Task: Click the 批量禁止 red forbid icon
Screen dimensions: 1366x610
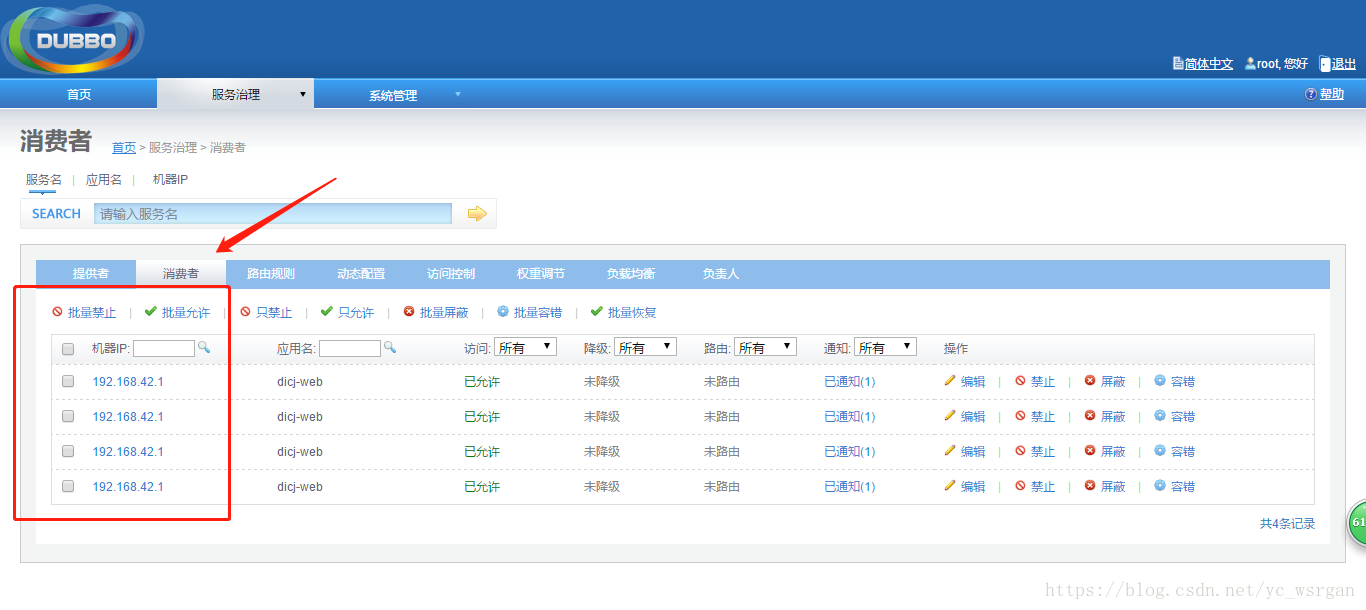Action: pyautogui.click(x=58, y=312)
